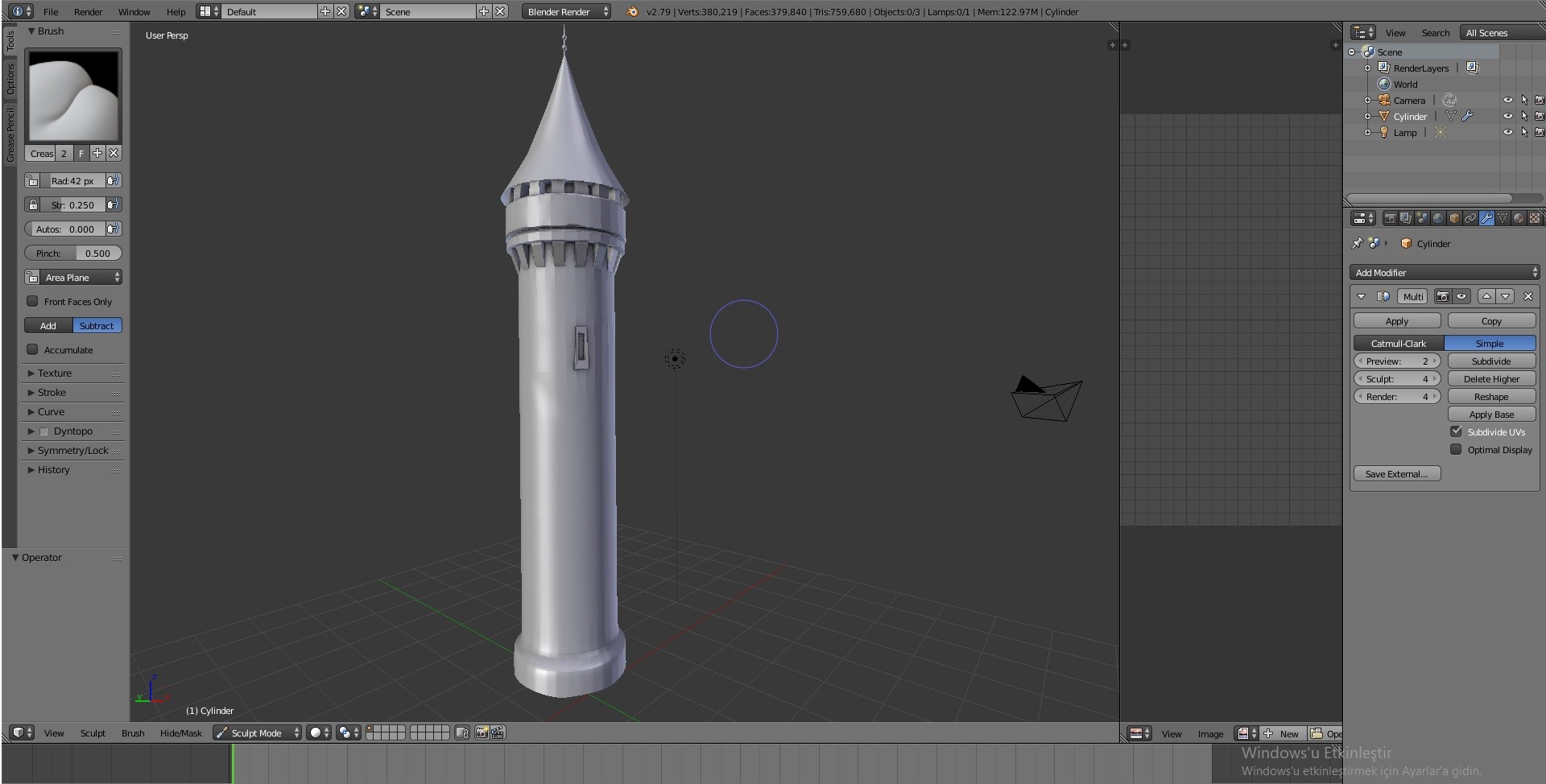Open the Constraints properties tab chain icon
This screenshot has height=784, width=1546.
point(1470,218)
